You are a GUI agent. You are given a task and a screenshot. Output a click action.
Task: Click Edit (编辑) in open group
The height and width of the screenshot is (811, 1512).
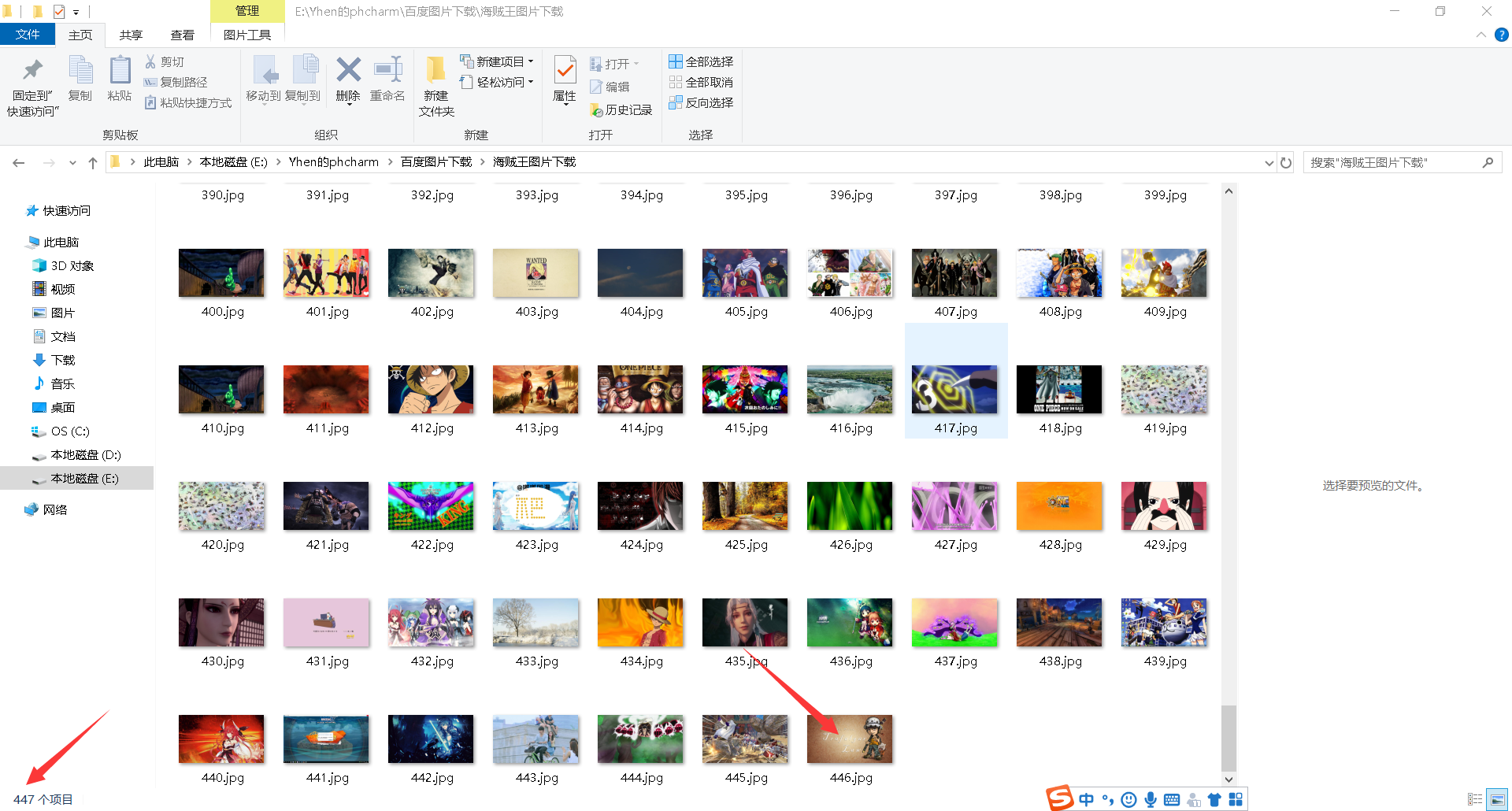click(x=610, y=87)
